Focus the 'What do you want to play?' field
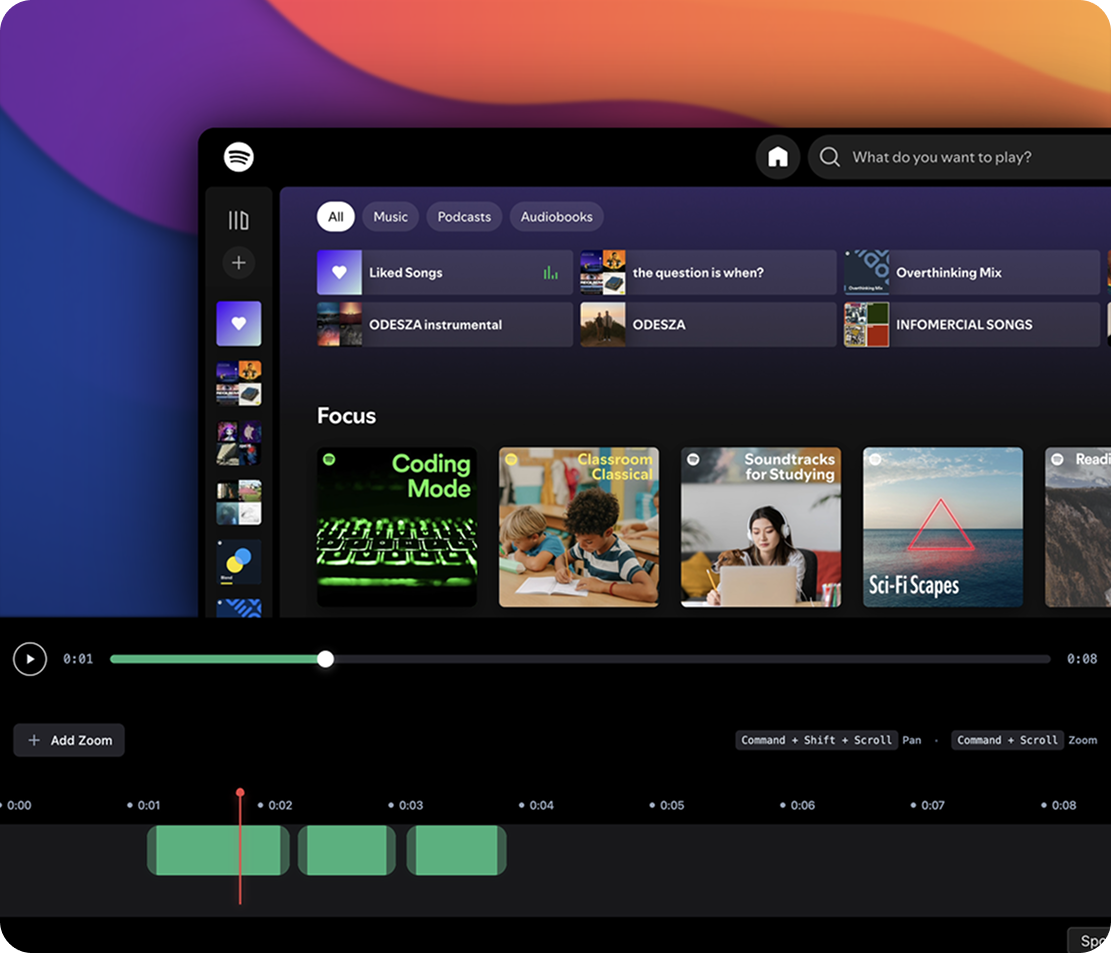1111x953 pixels. [959, 157]
